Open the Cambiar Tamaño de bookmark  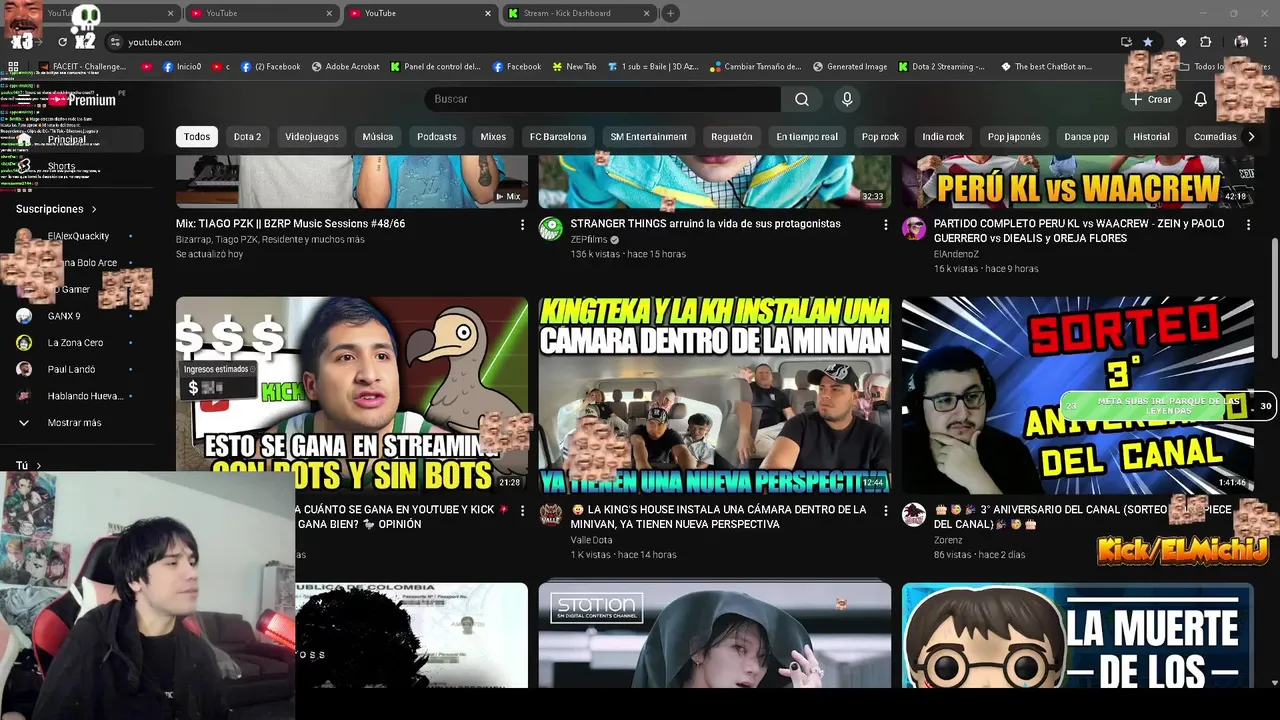(756, 67)
